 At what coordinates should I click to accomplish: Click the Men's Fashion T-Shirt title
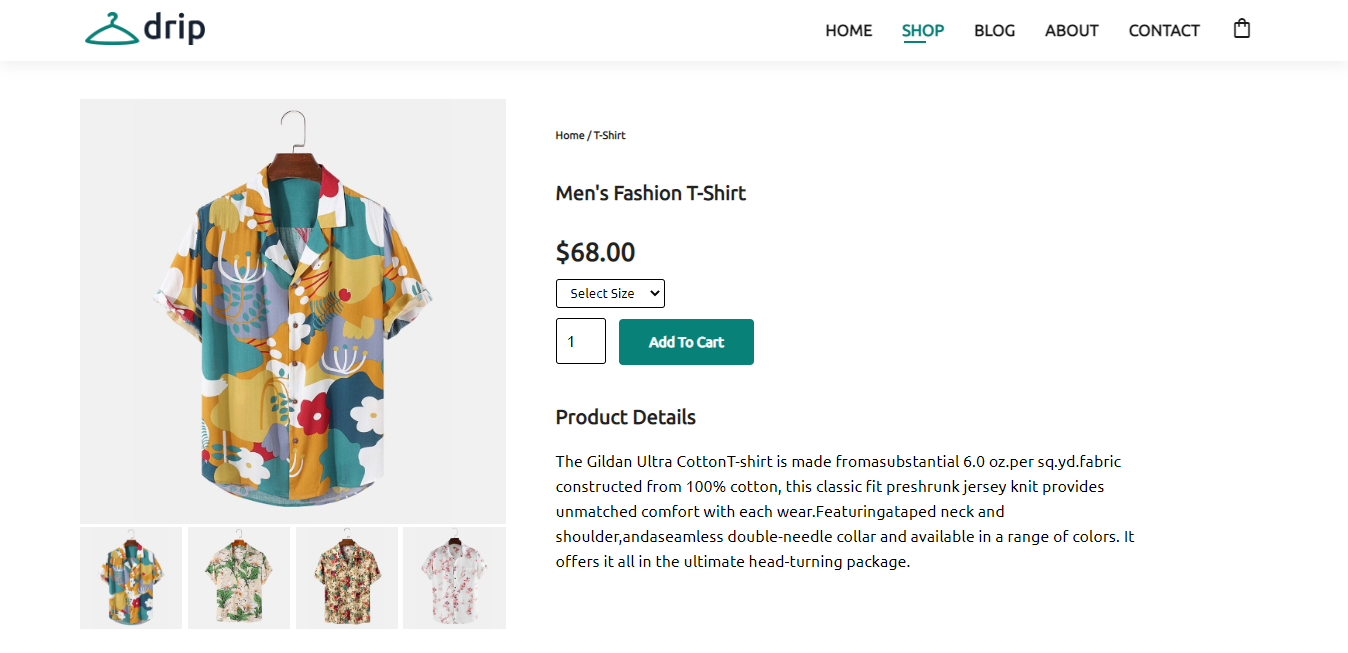pos(651,193)
